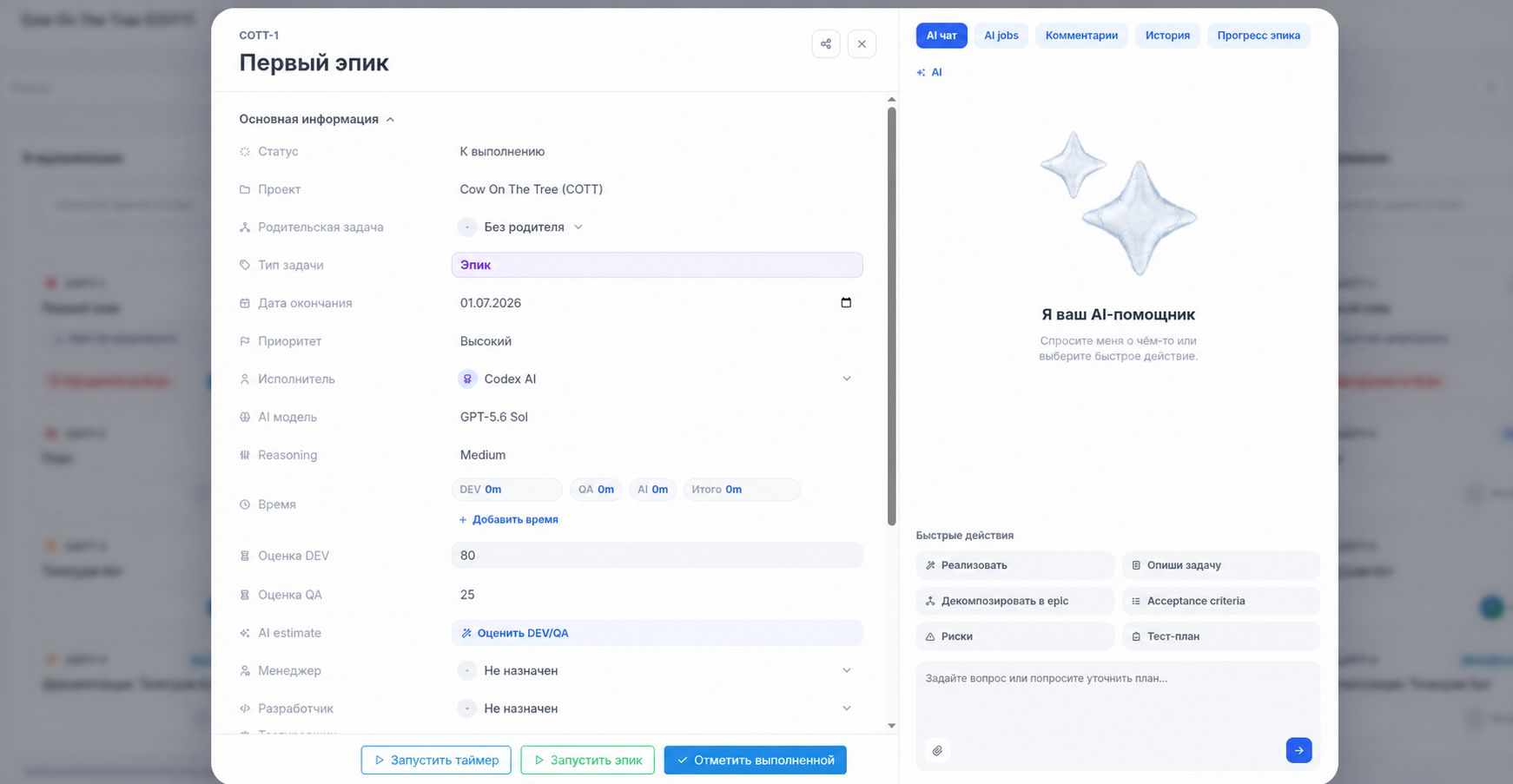This screenshot has height=784, width=1513.
Task: Click the hierarchy icon beside Родительская задача
Action: pyautogui.click(x=245, y=227)
